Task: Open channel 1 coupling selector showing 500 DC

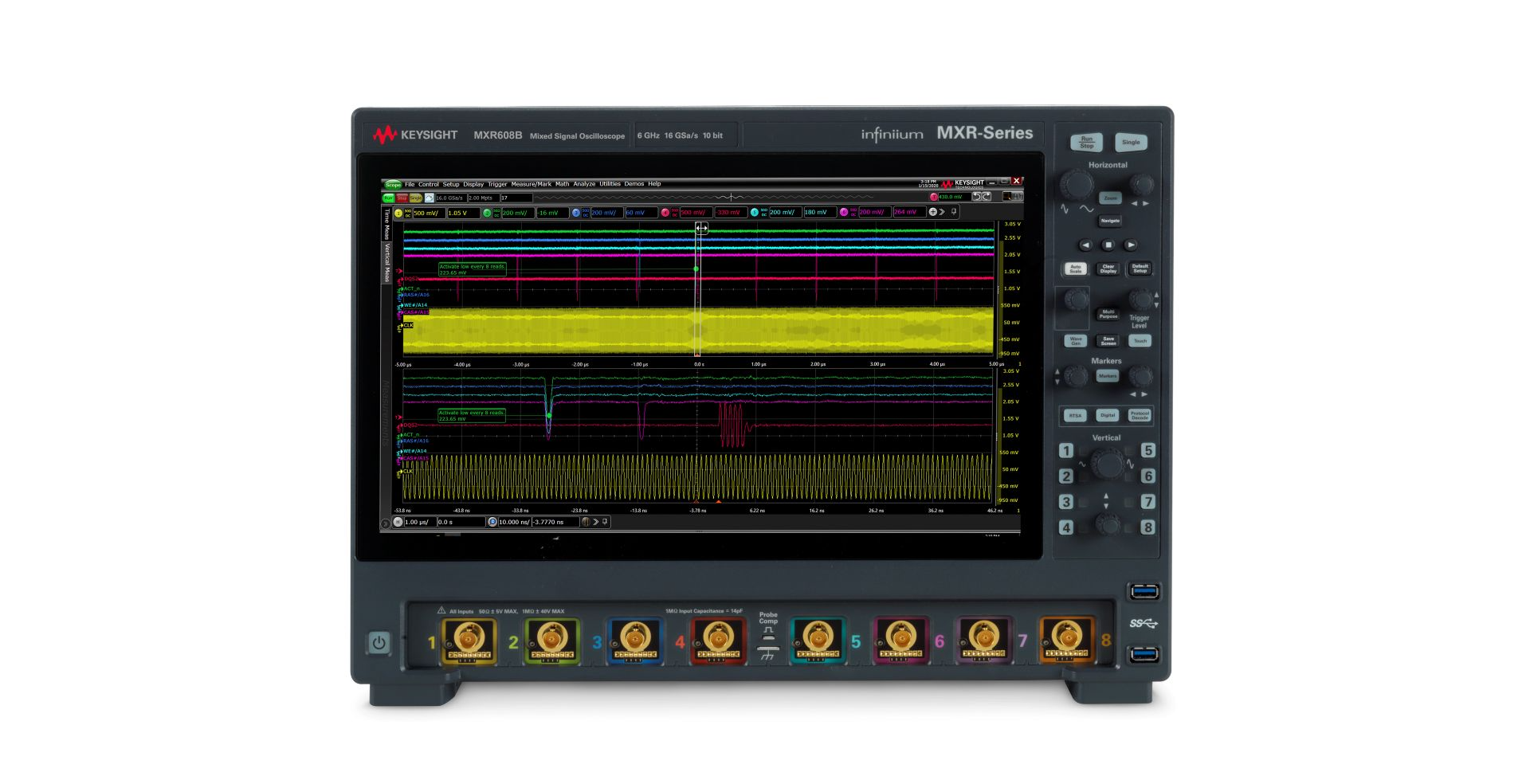Action: pos(408,212)
